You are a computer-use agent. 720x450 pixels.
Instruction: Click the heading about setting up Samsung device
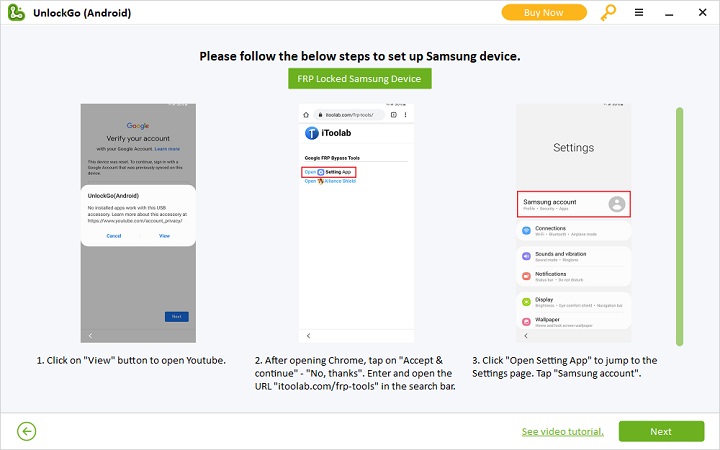pyautogui.click(x=360, y=56)
